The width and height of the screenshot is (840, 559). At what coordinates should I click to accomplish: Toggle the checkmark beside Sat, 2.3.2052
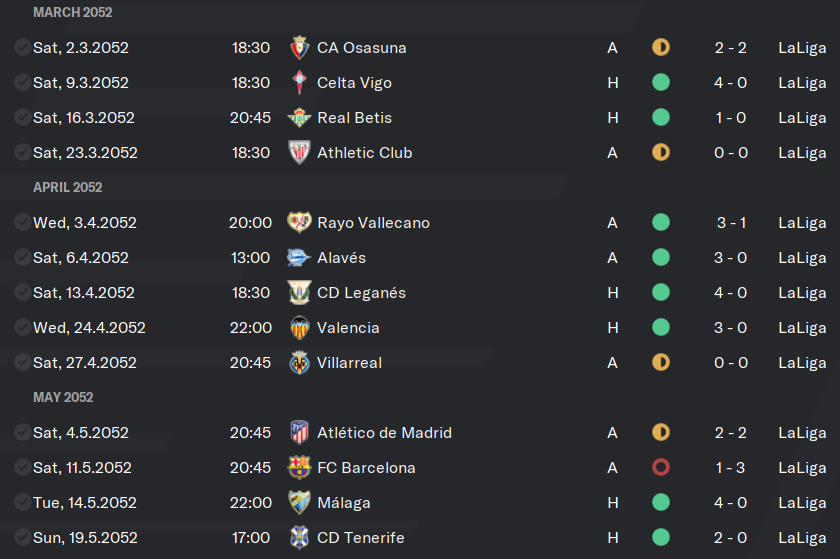point(22,48)
